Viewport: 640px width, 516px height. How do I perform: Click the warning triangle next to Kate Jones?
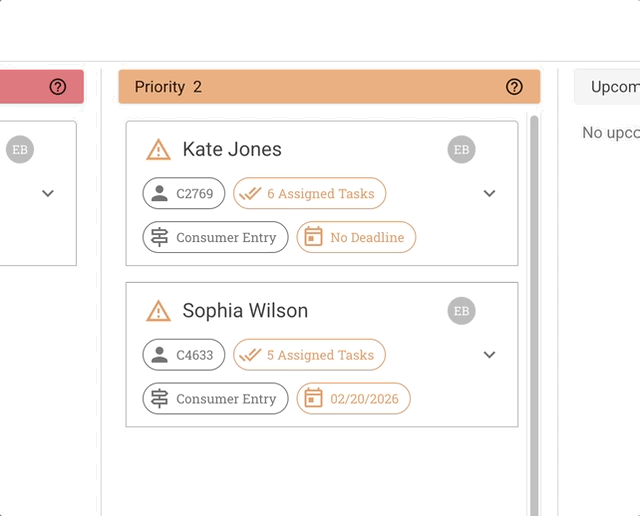point(158,150)
